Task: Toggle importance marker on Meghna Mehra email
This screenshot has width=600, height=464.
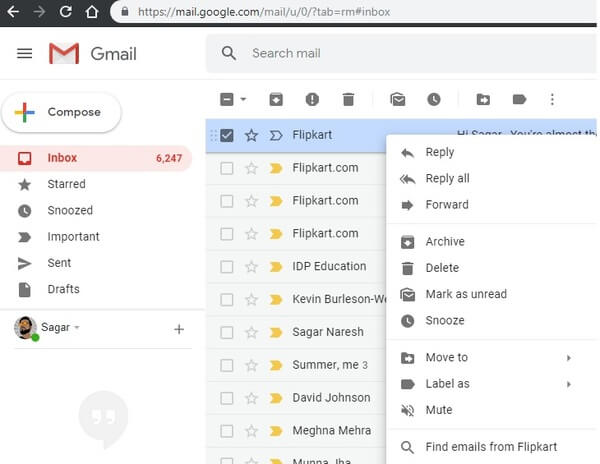Action: click(x=276, y=431)
